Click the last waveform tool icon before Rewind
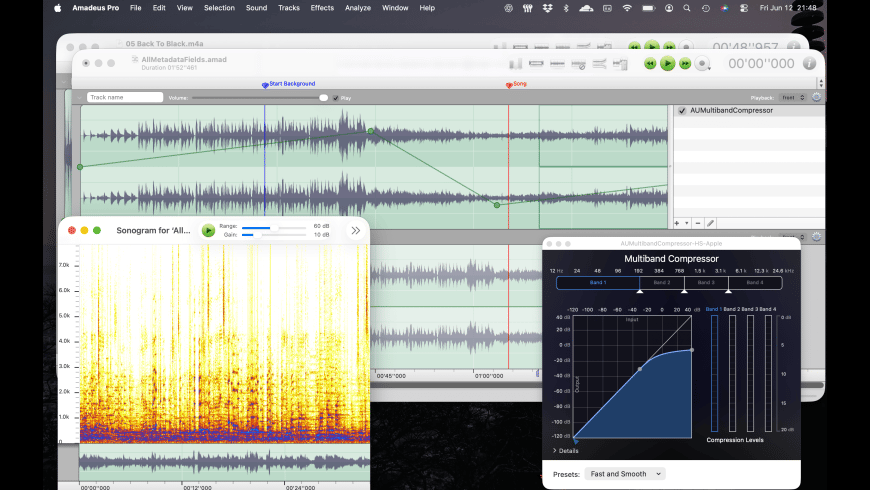870x490 pixels. coord(620,64)
